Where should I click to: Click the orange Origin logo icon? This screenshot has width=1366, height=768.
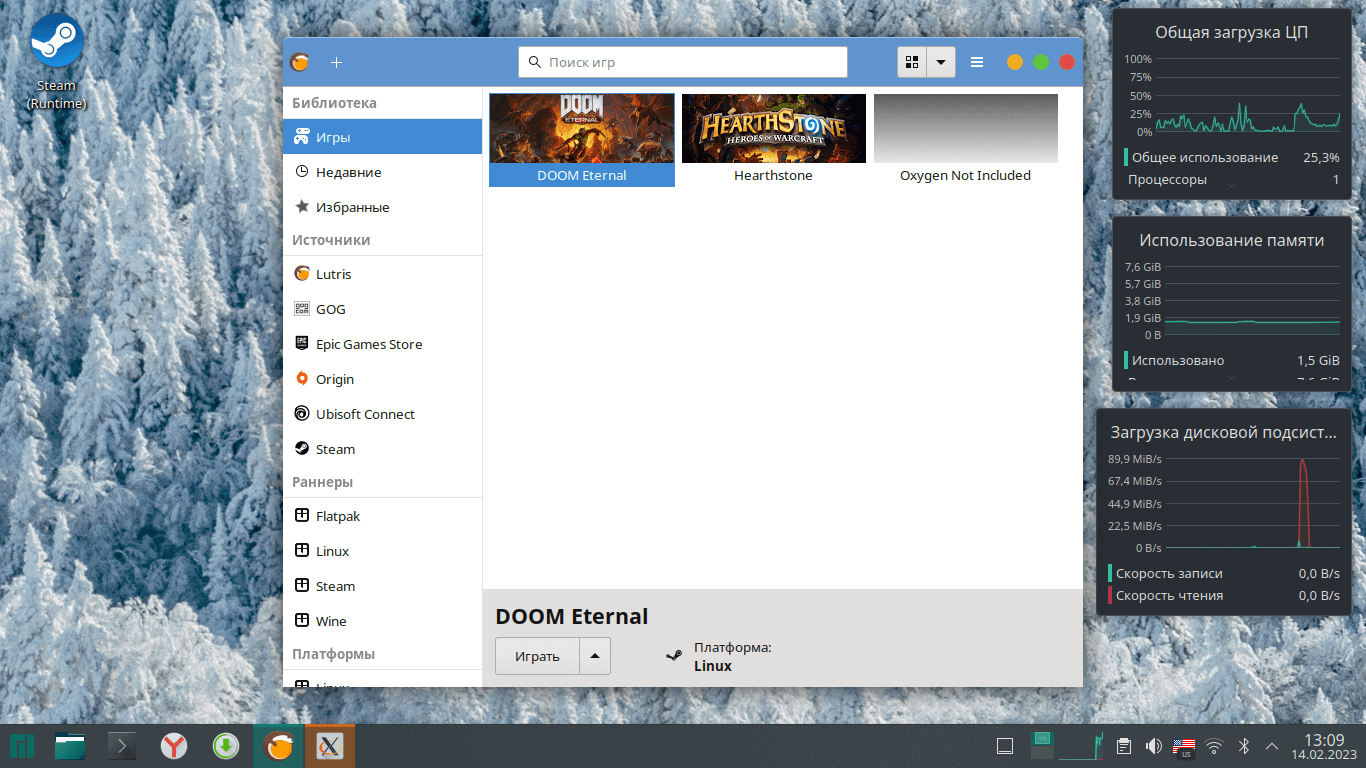[x=301, y=379]
